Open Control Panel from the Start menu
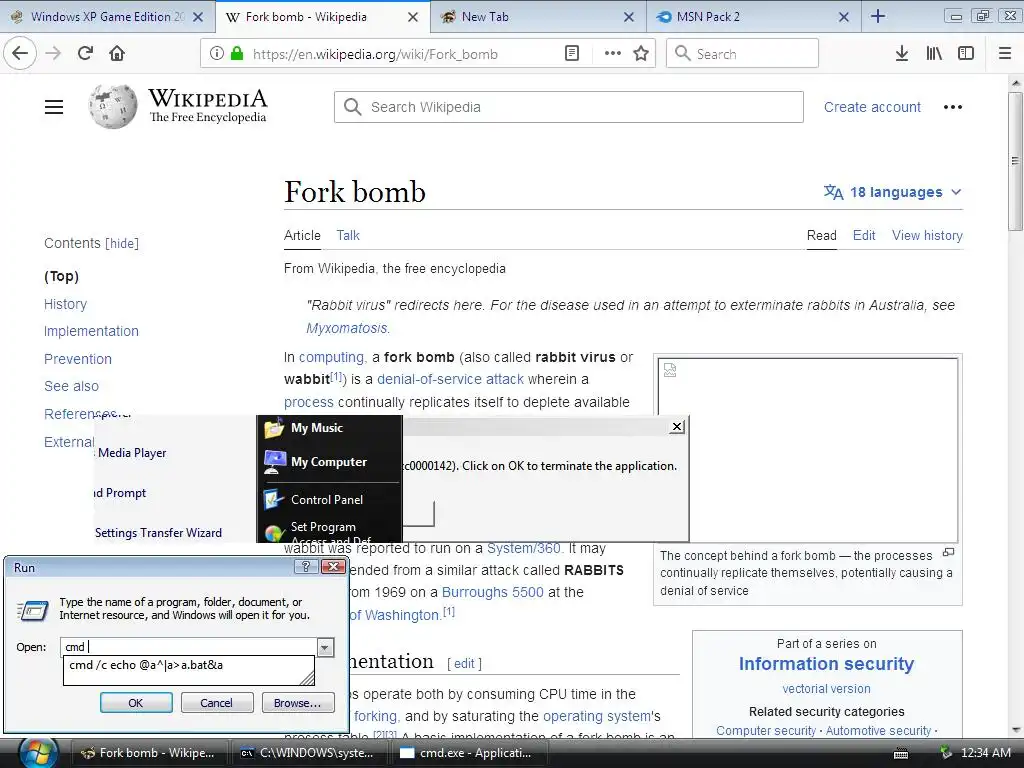1024x768 pixels. coord(327,500)
